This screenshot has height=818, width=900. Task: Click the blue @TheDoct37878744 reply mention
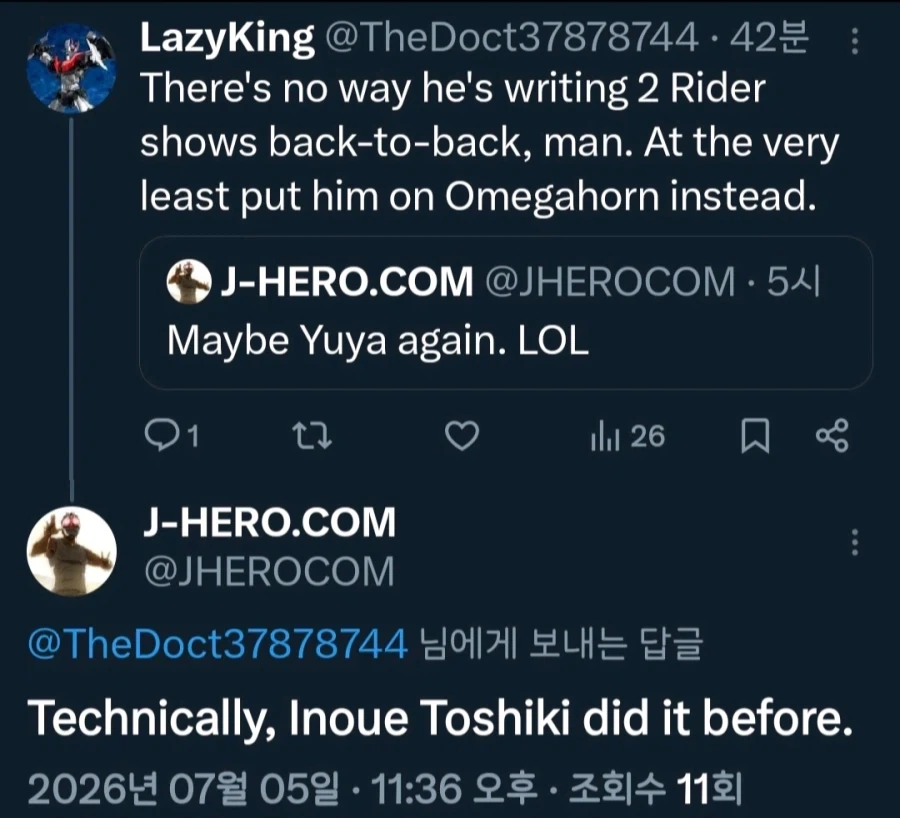[x=218, y=643]
